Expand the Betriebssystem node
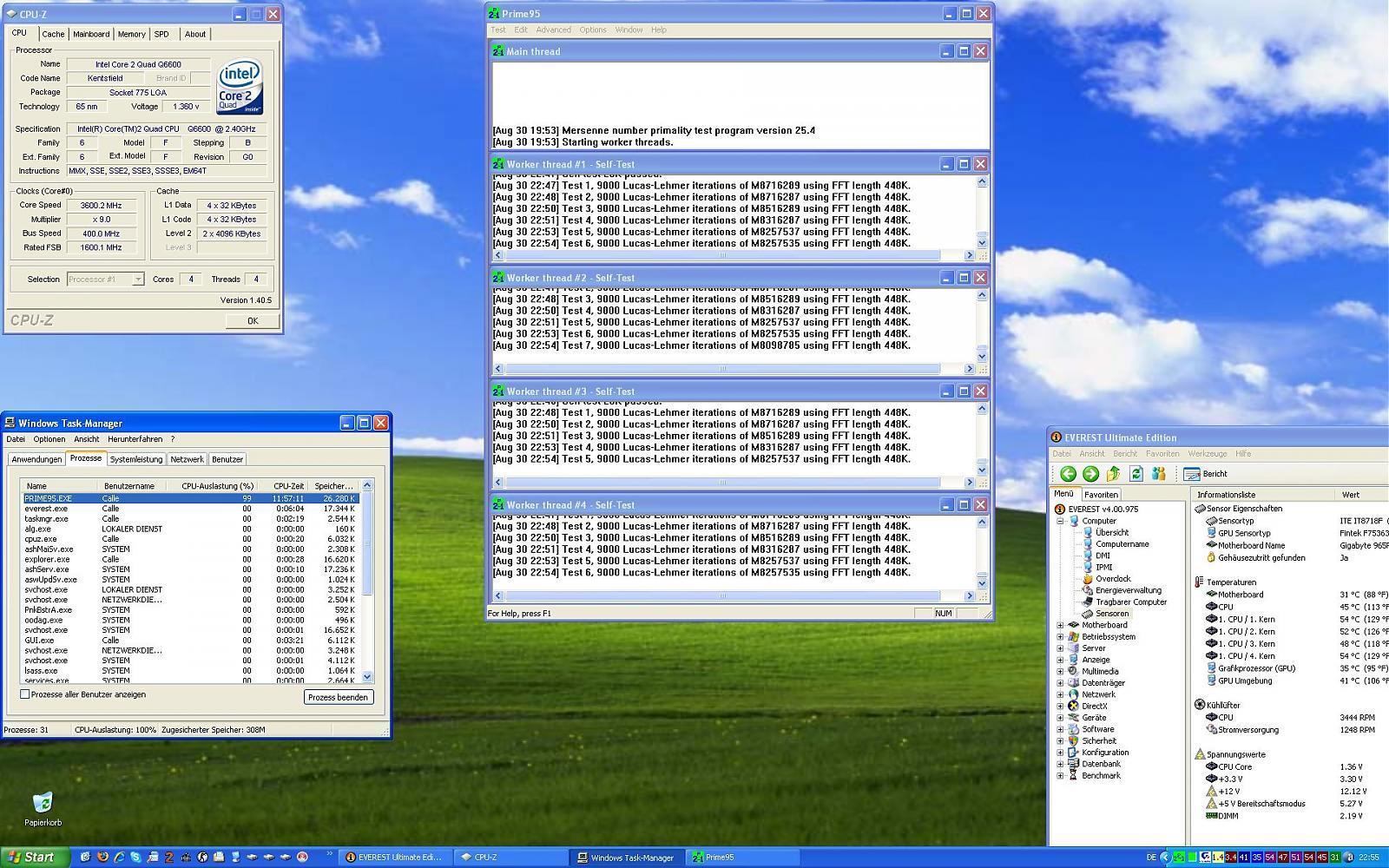Screen dimensions: 1389x868 pos(1060,636)
